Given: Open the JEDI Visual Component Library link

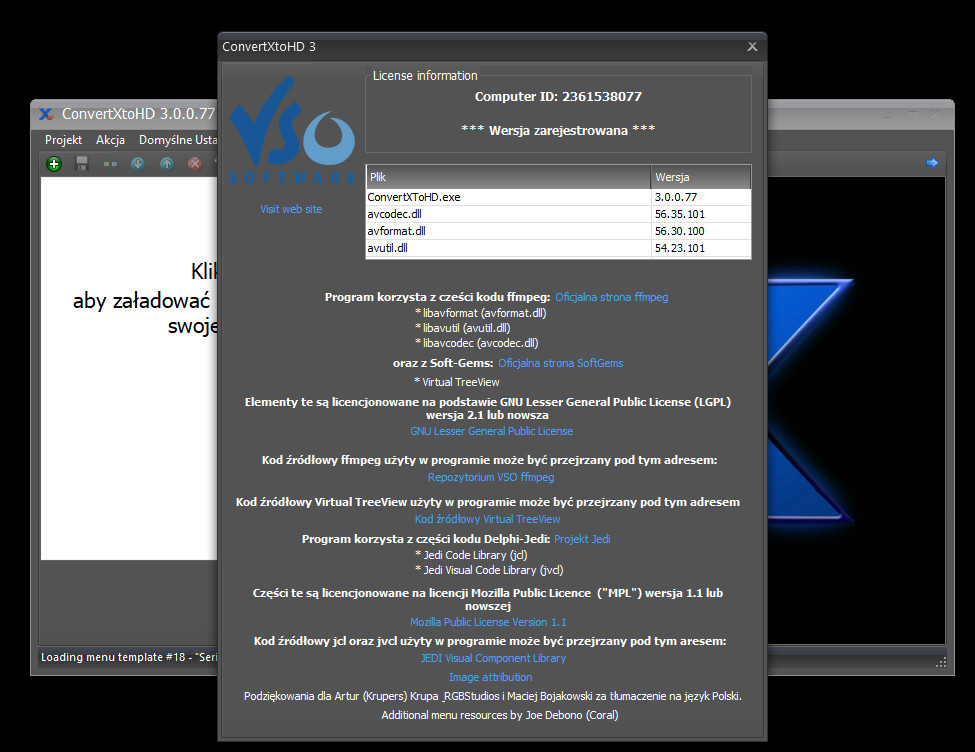Looking at the screenshot, I should click(493, 658).
